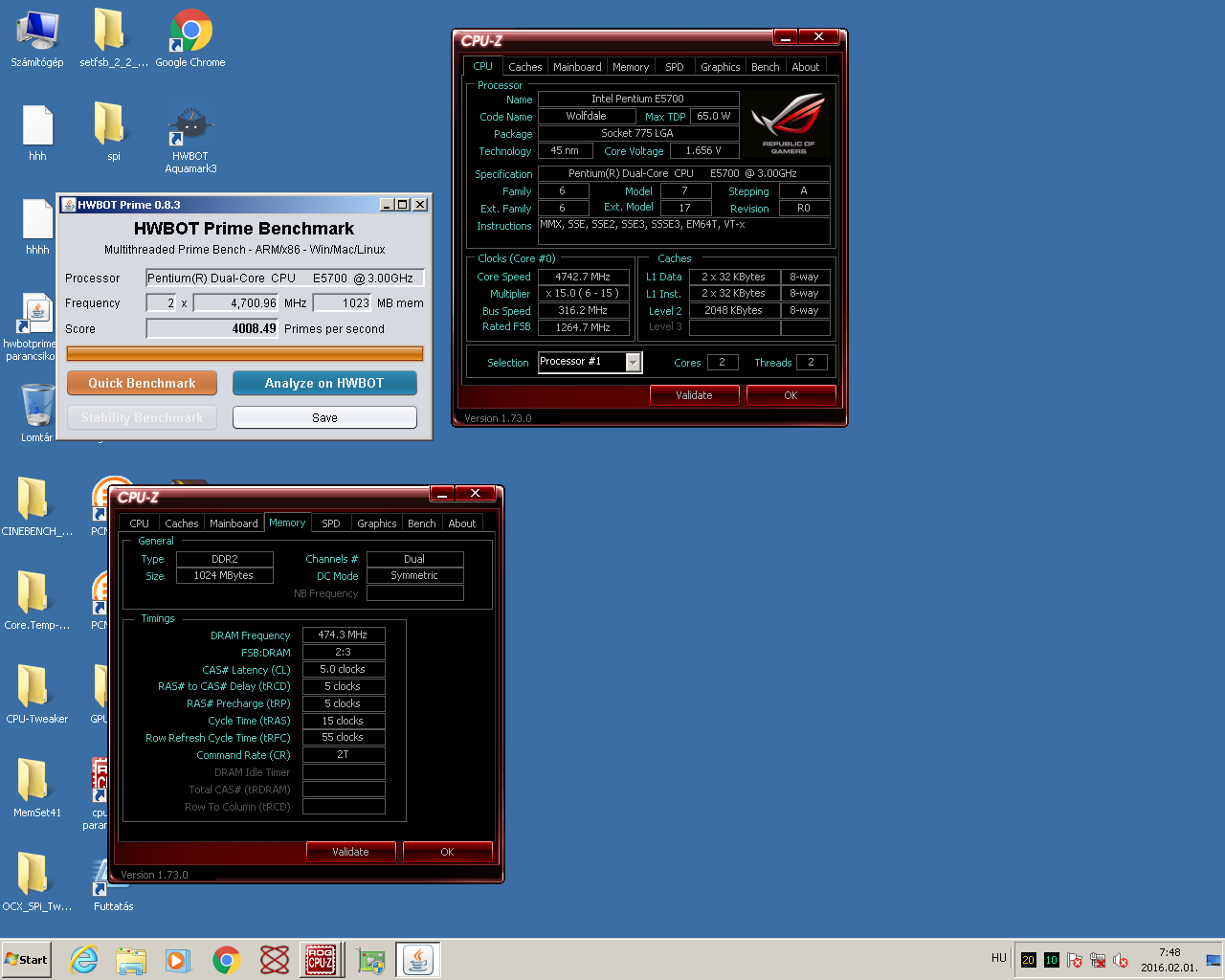Click the '20' temperature tray icon

point(1029,960)
